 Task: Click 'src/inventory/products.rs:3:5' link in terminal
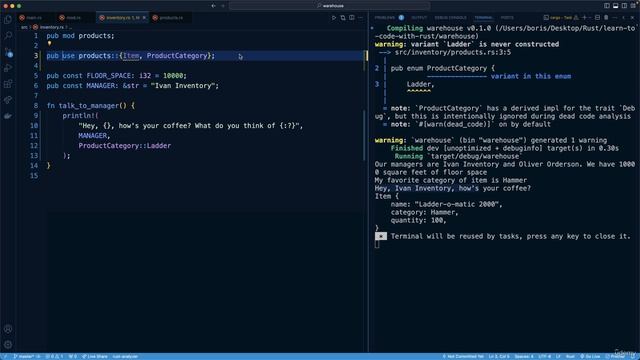(x=453, y=52)
